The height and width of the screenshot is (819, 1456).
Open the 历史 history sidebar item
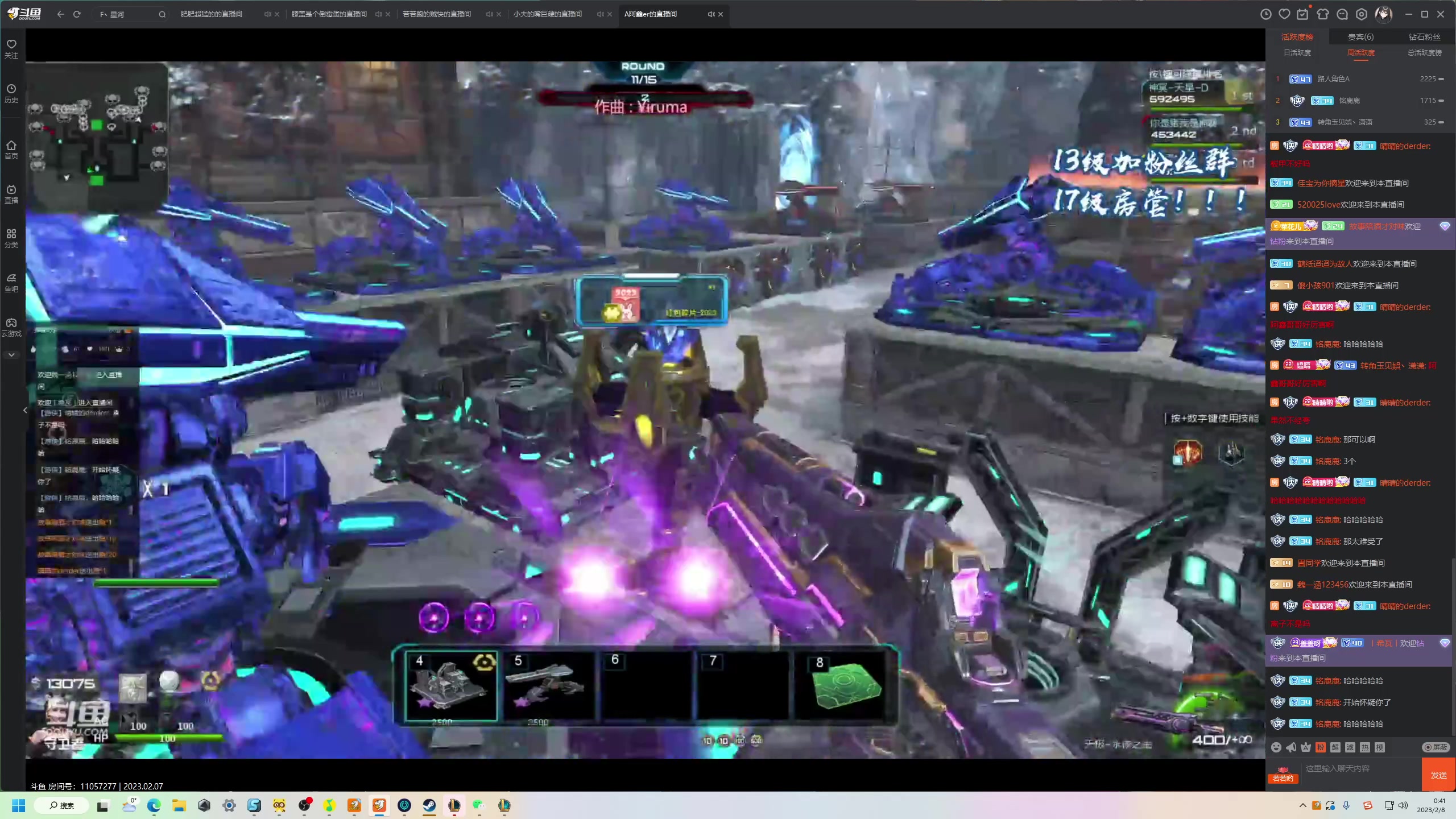[x=11, y=93]
